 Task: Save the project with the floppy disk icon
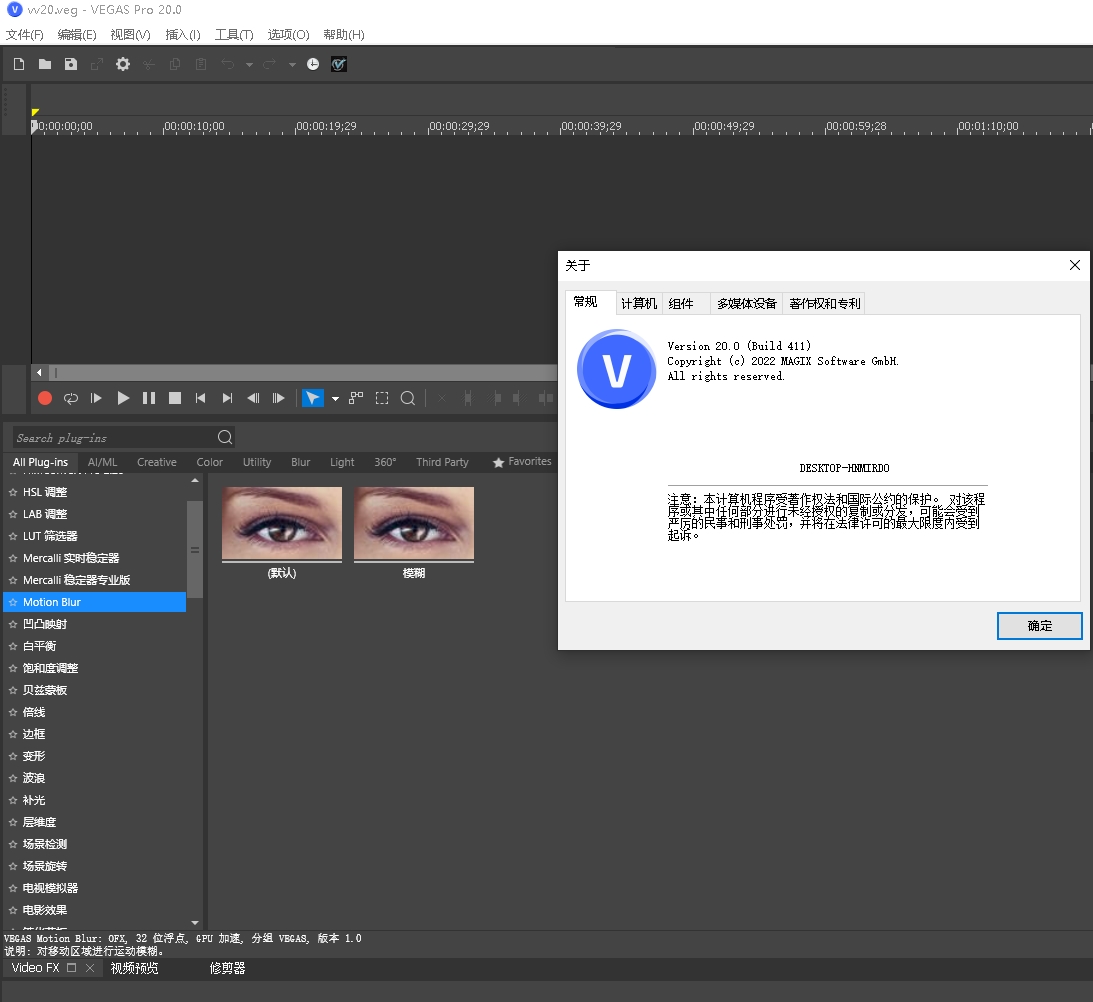click(x=70, y=64)
